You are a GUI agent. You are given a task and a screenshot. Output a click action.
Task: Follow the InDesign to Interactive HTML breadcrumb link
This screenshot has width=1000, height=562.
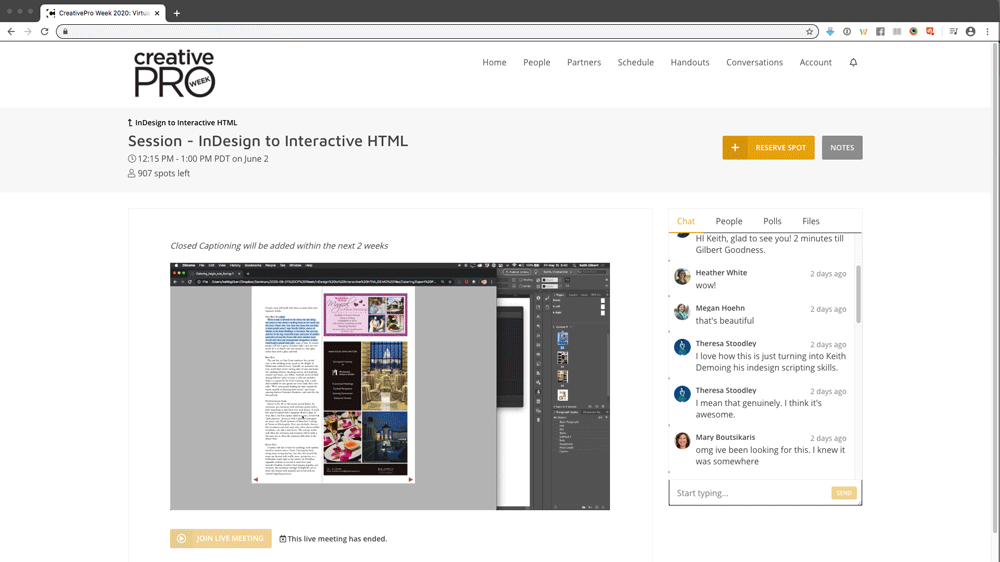click(186, 122)
